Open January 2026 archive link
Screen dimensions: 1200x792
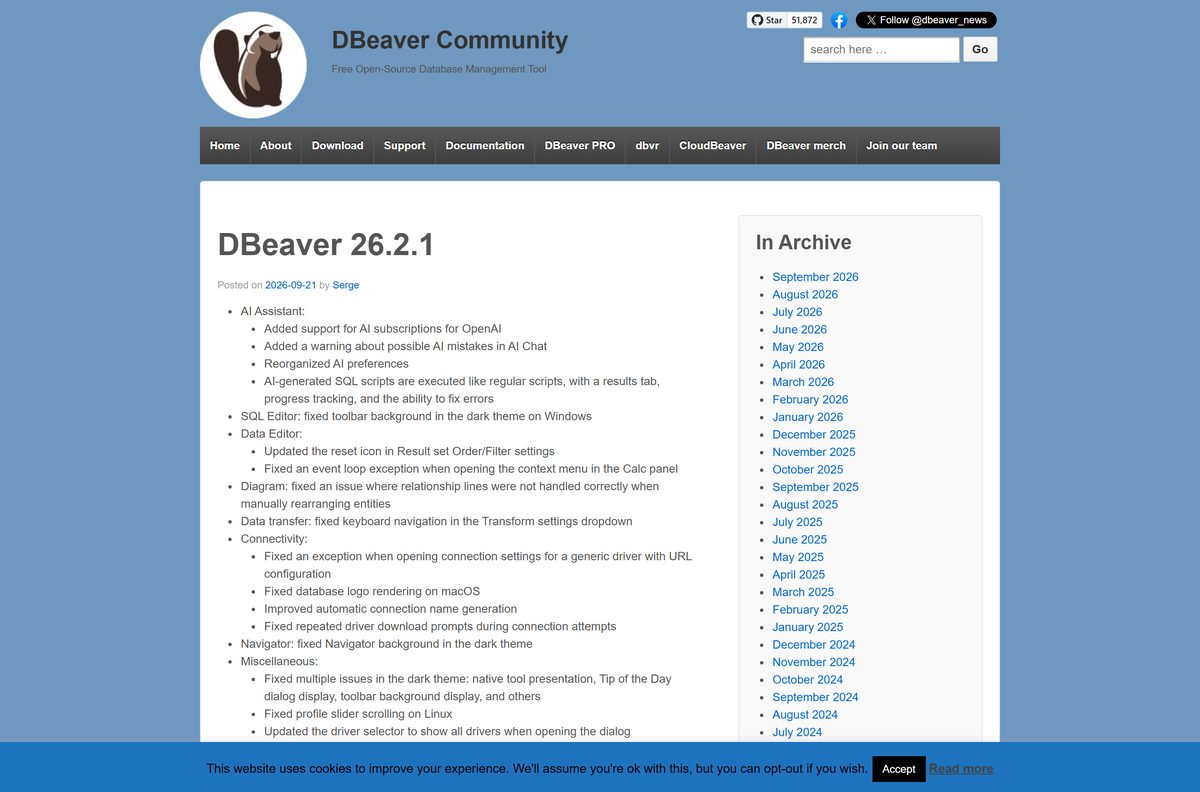[808, 417]
